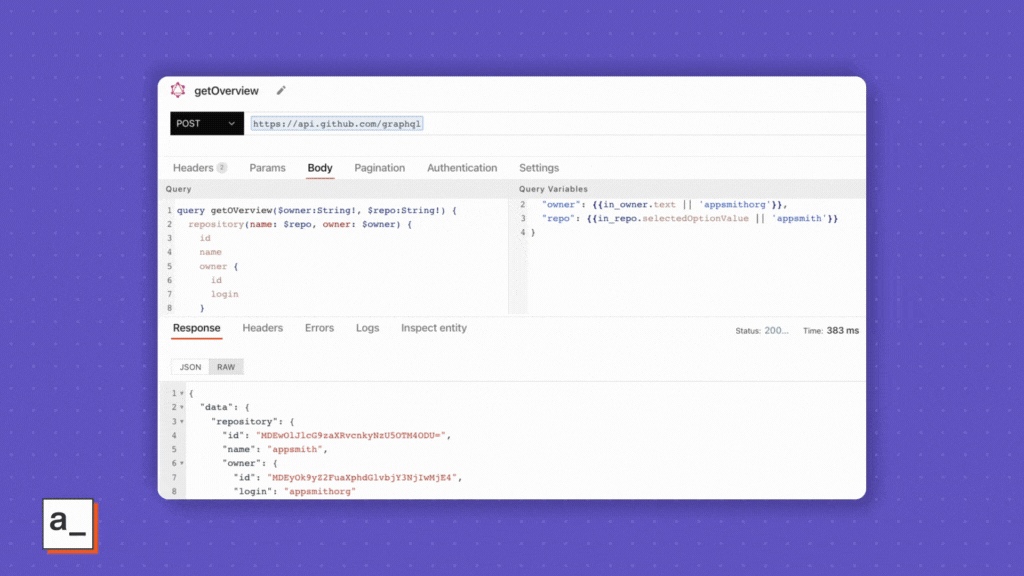
Task: Select the Authentication tab
Action: coord(461,168)
